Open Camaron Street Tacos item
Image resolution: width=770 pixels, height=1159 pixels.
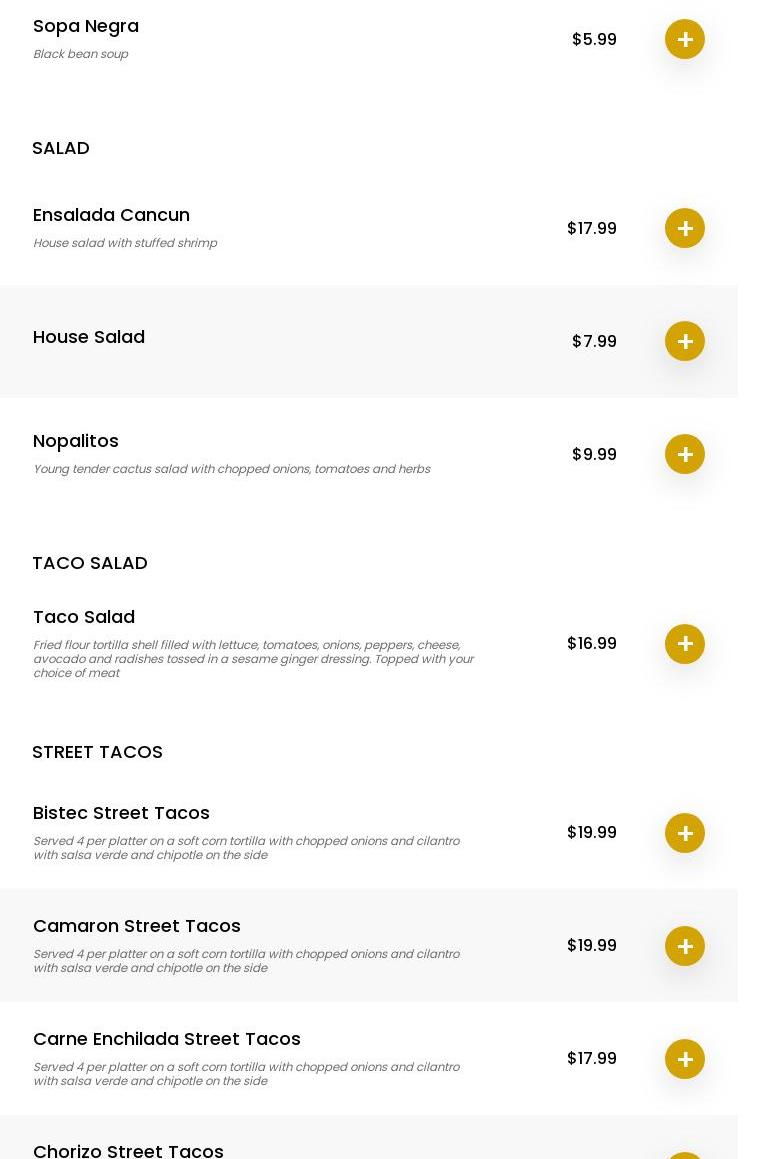137,926
